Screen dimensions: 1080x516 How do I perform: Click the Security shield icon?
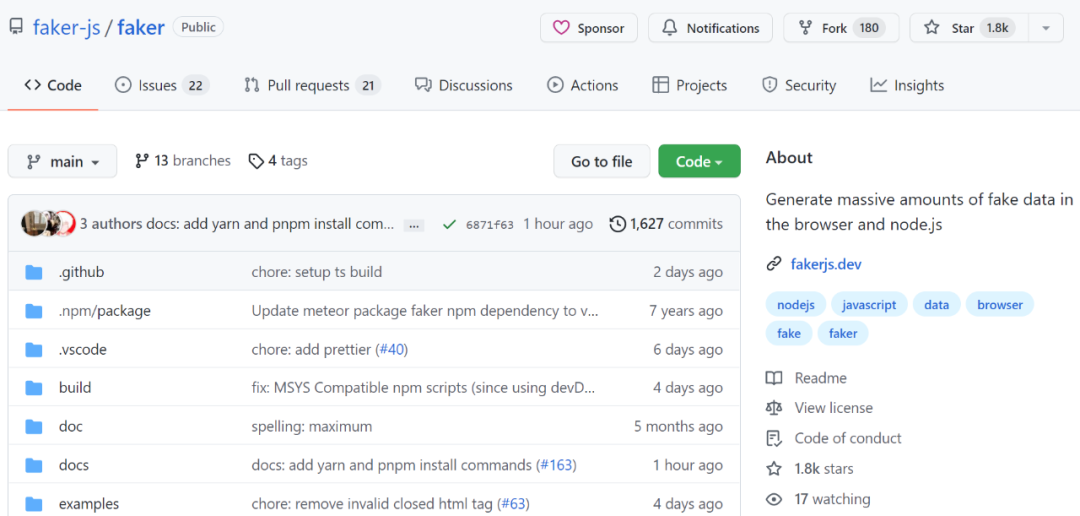[x=769, y=85]
